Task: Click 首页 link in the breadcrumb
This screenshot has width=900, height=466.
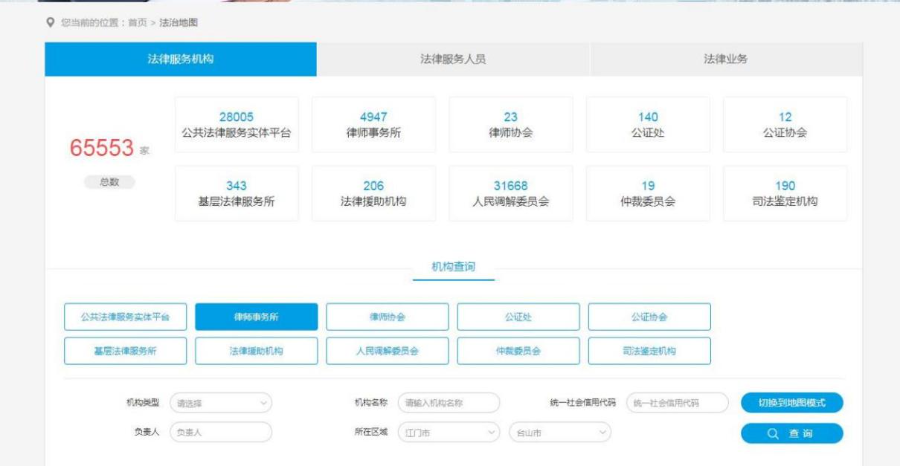Action: (x=136, y=22)
